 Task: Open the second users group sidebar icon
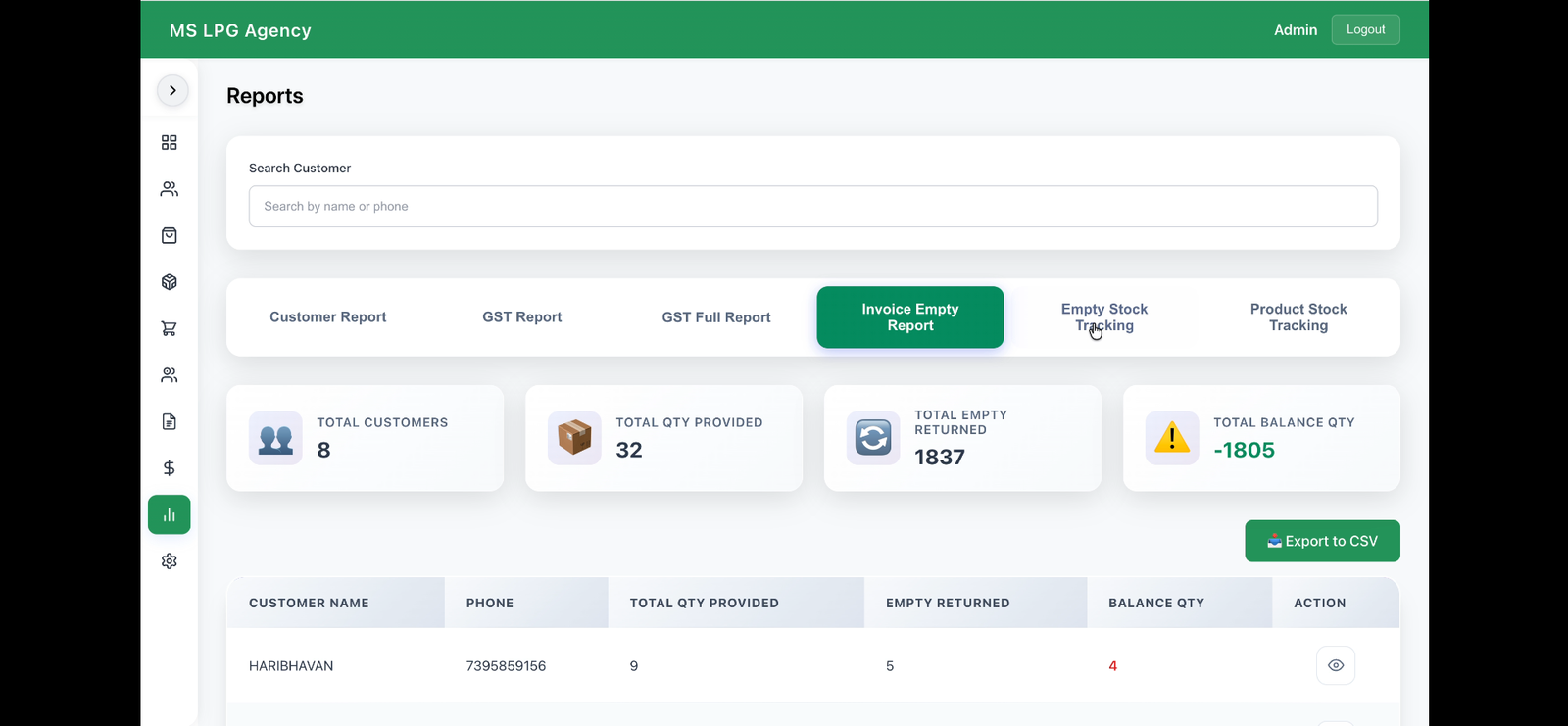tap(169, 375)
